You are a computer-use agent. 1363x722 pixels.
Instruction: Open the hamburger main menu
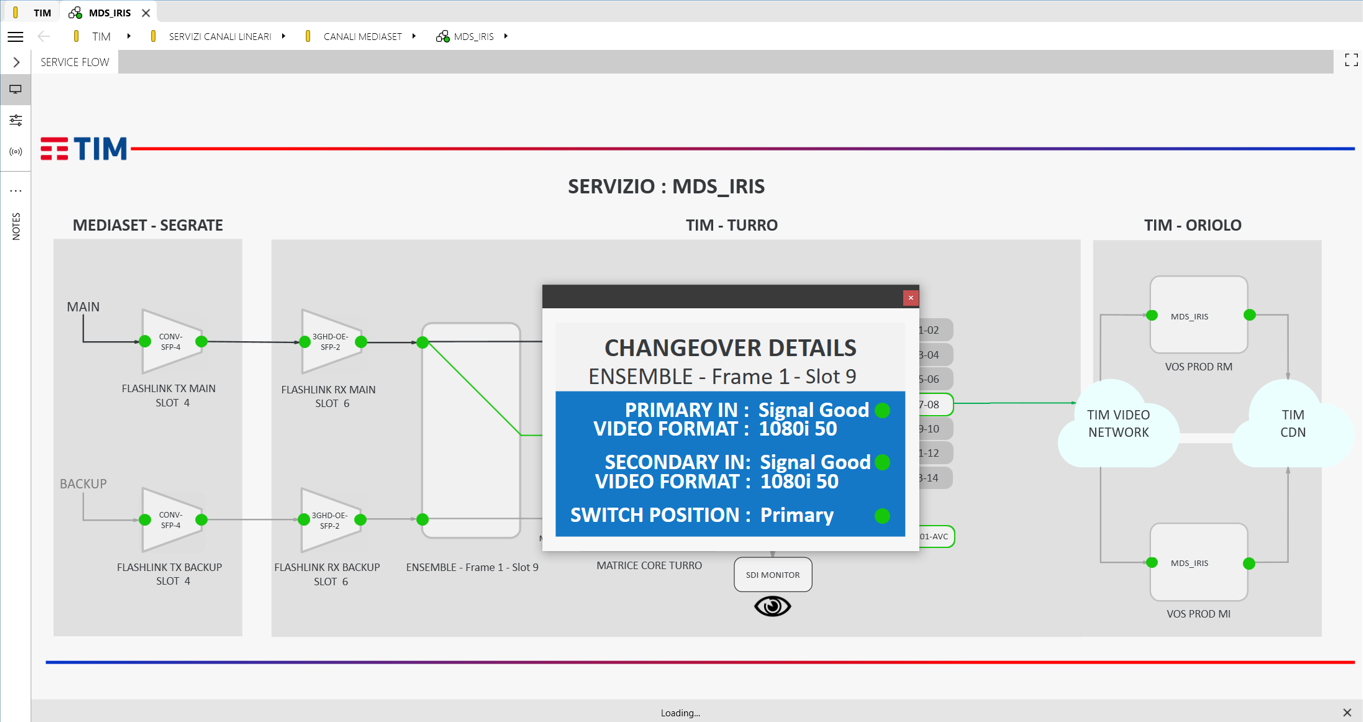[x=15, y=36]
